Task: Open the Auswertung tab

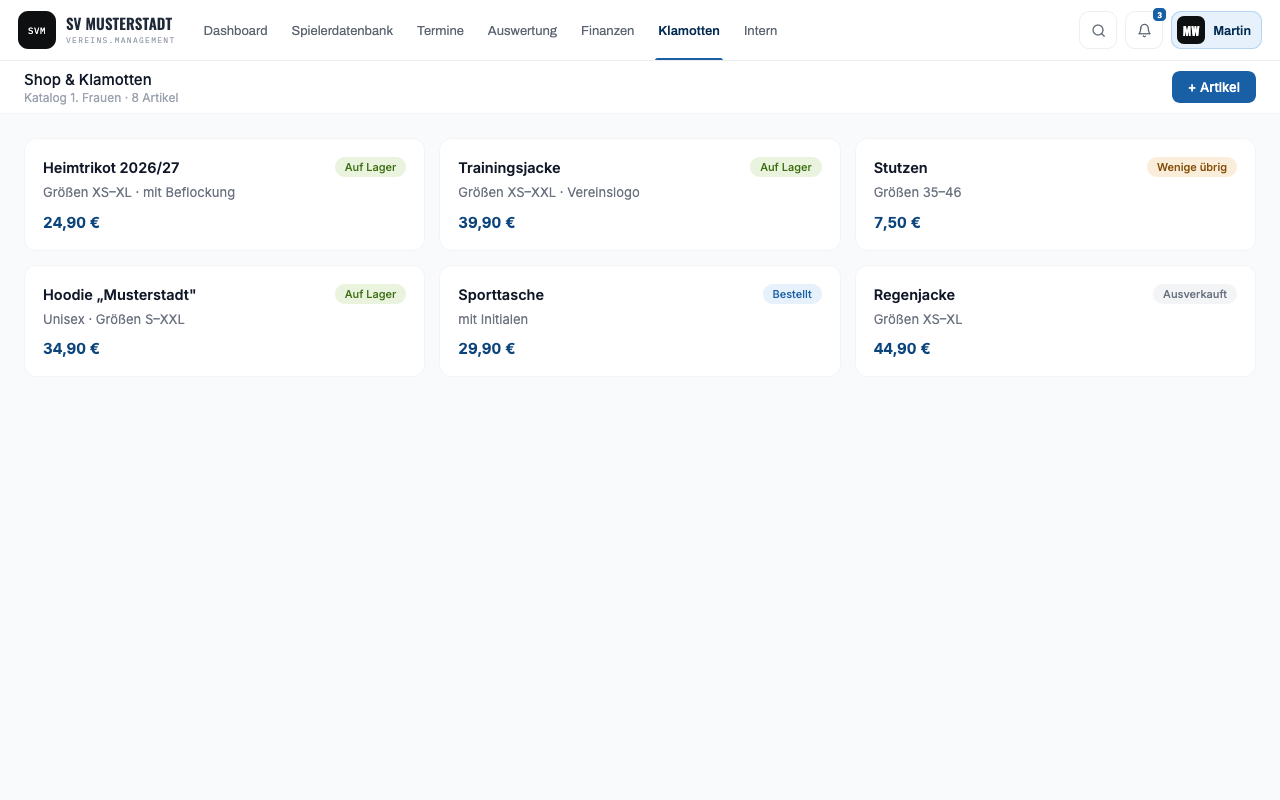Action: tap(522, 31)
